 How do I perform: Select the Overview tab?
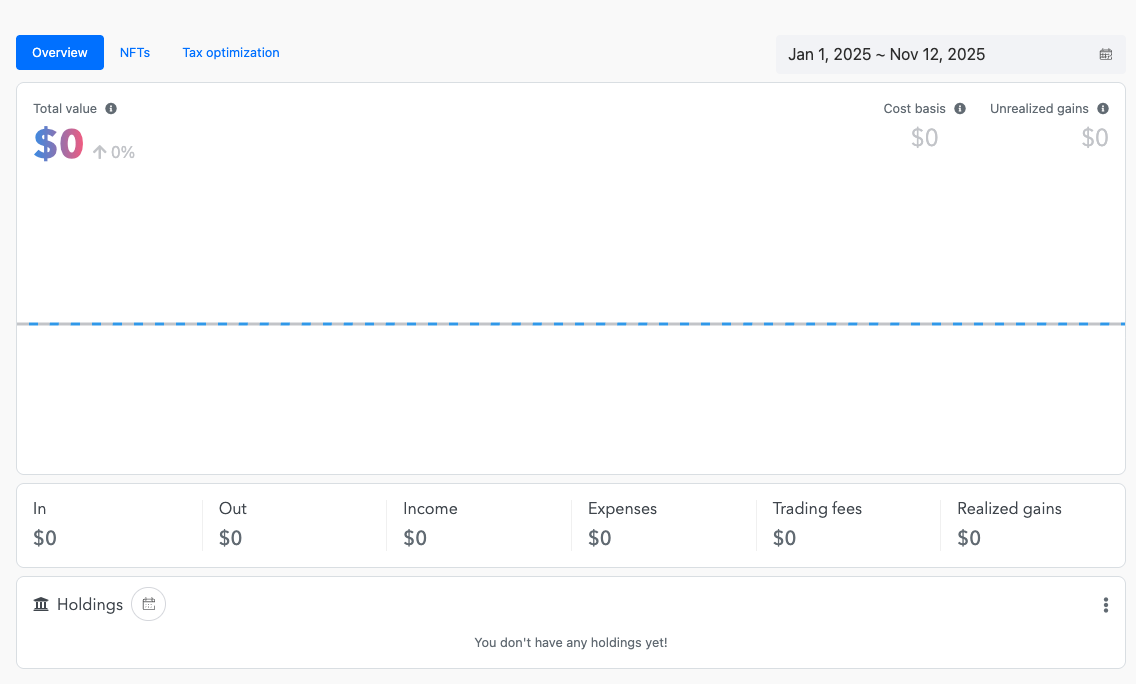[59, 52]
